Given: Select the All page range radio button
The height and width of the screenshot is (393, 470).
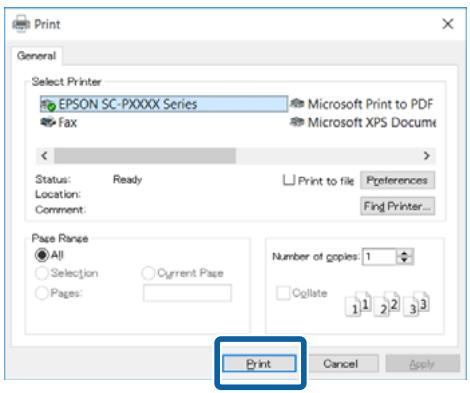Looking at the screenshot, I should click(x=42, y=255).
